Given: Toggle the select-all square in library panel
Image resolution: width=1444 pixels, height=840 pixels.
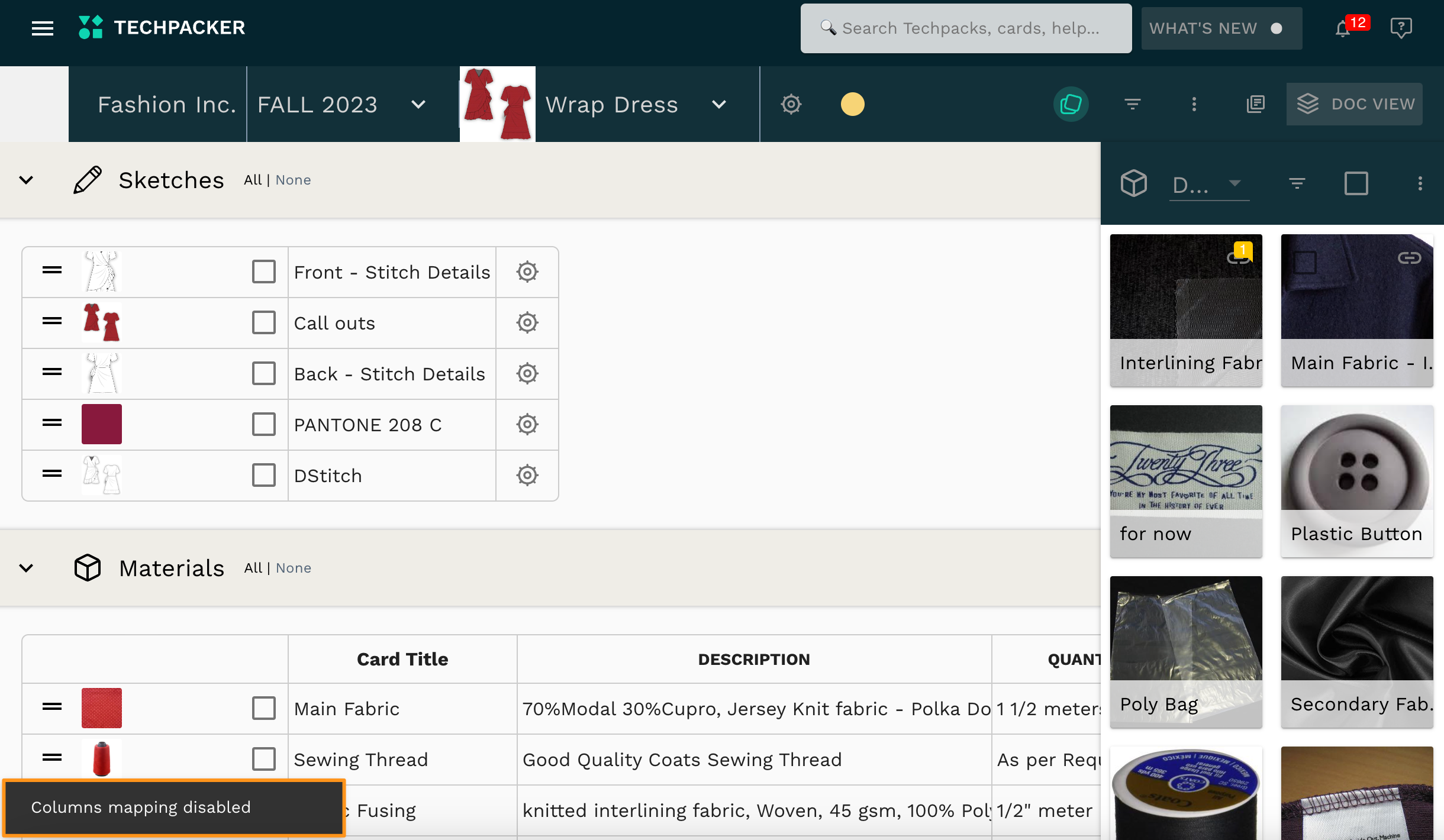Looking at the screenshot, I should [x=1356, y=183].
